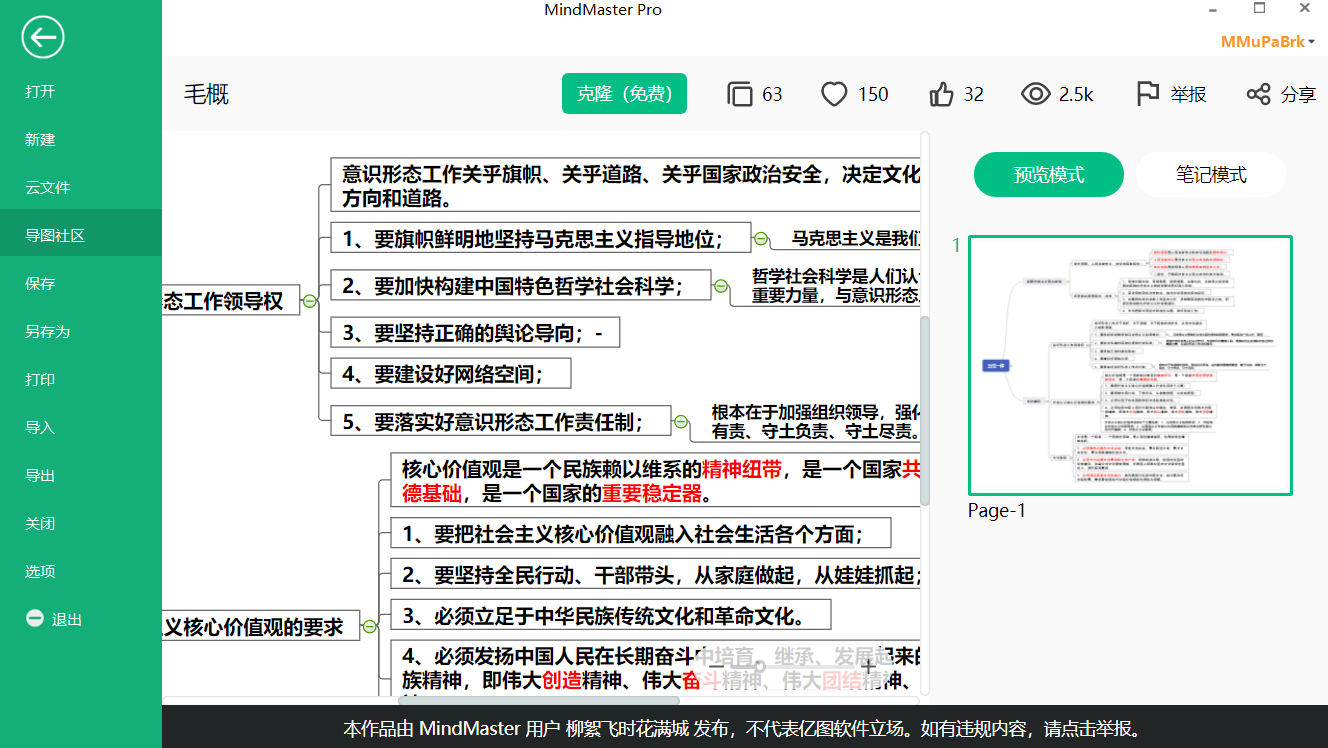This screenshot has height=748, width=1328.
Task: Click the back arrow icon
Action: pyautogui.click(x=43, y=38)
